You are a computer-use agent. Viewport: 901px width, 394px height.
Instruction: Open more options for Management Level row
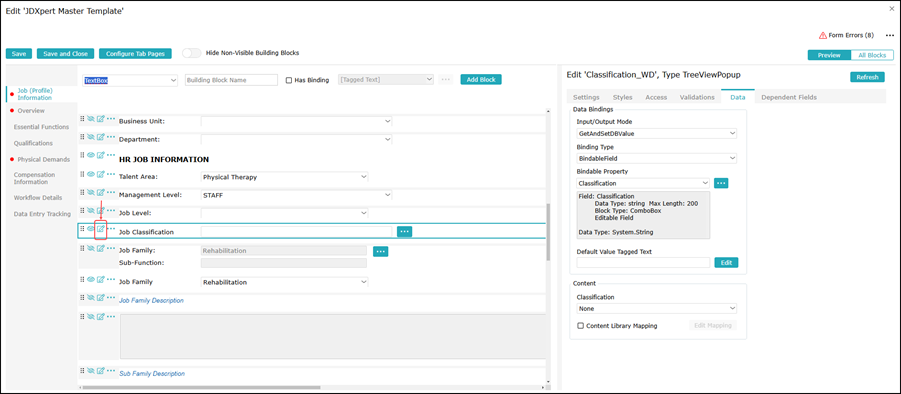111,192
